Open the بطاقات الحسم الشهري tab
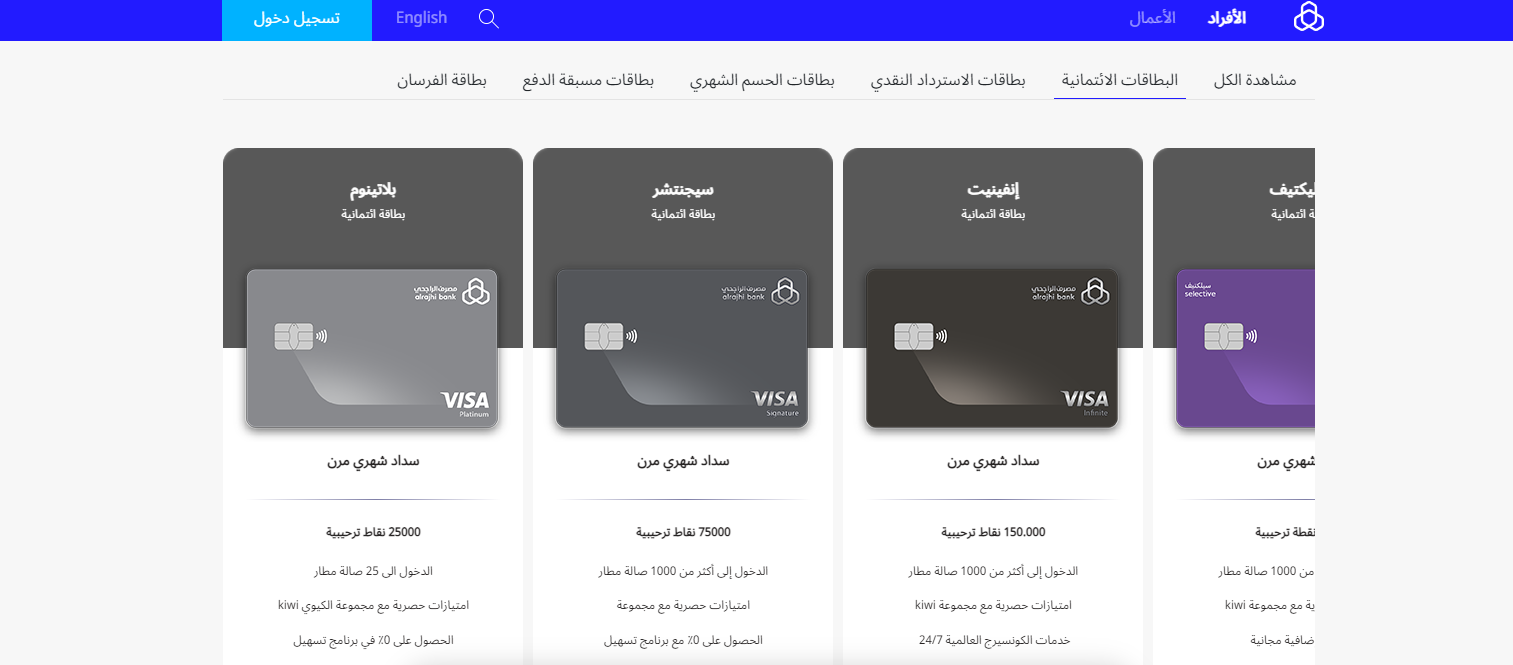 tap(762, 80)
